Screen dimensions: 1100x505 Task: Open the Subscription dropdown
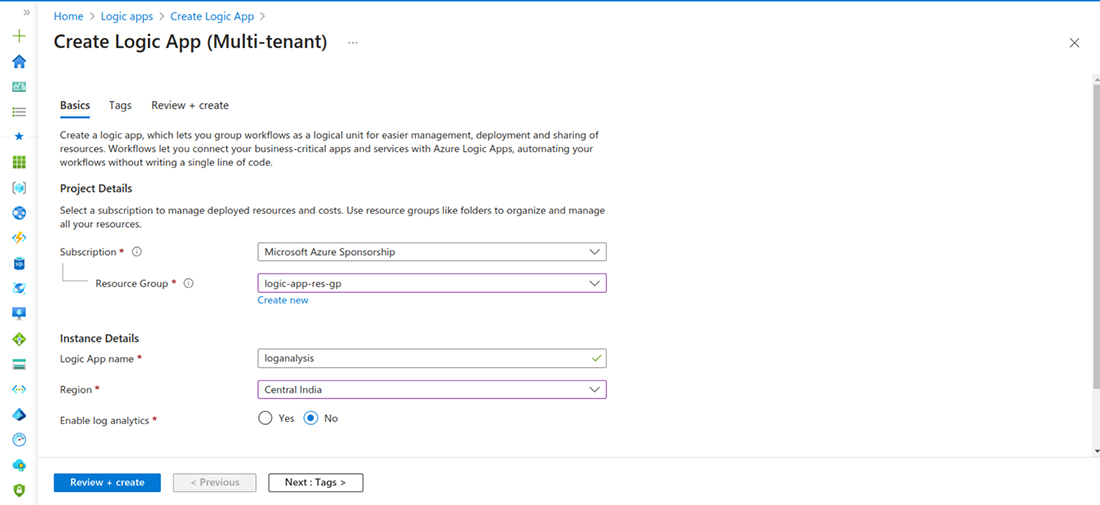point(432,252)
